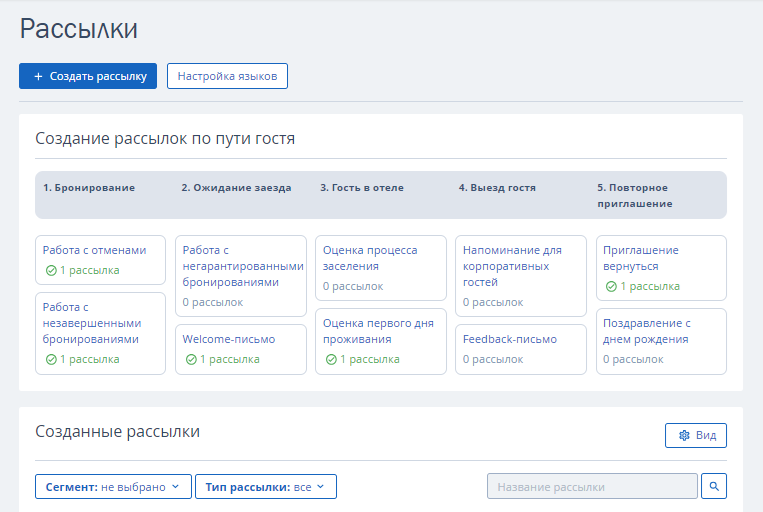Click the magnifier search icon button
The width and height of the screenshot is (763, 512).
(714, 486)
